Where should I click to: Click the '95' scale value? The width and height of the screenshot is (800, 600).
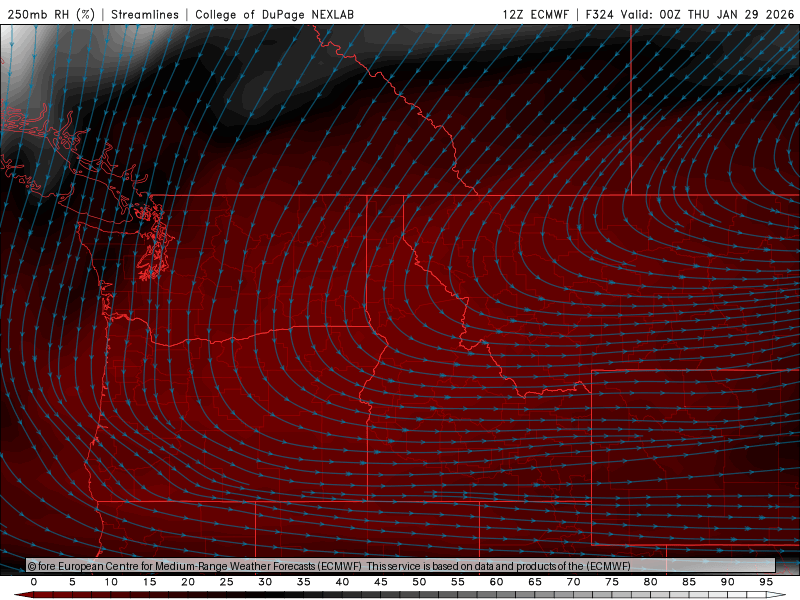click(x=766, y=582)
